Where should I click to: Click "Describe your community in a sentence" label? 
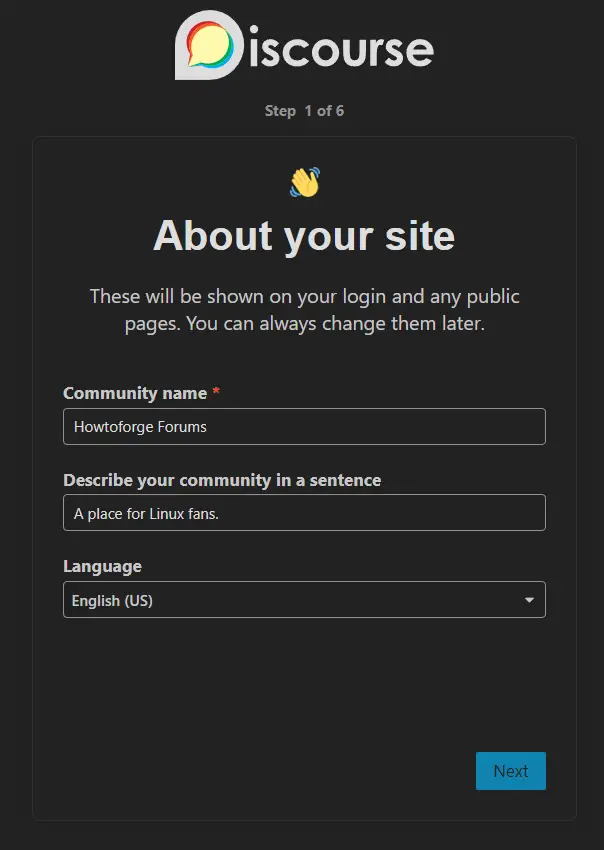[x=222, y=480]
